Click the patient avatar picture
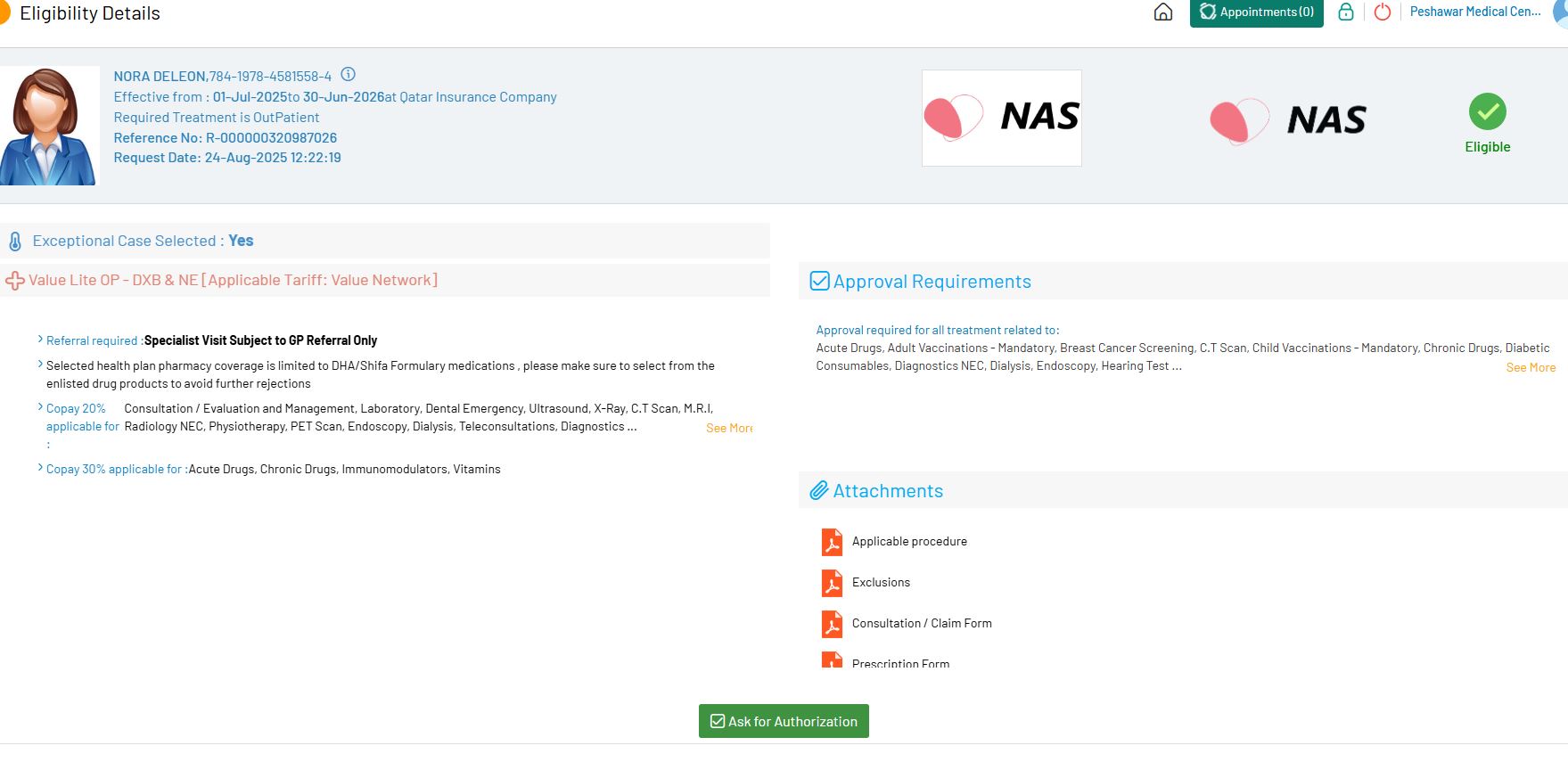1568x762 pixels. point(49,126)
